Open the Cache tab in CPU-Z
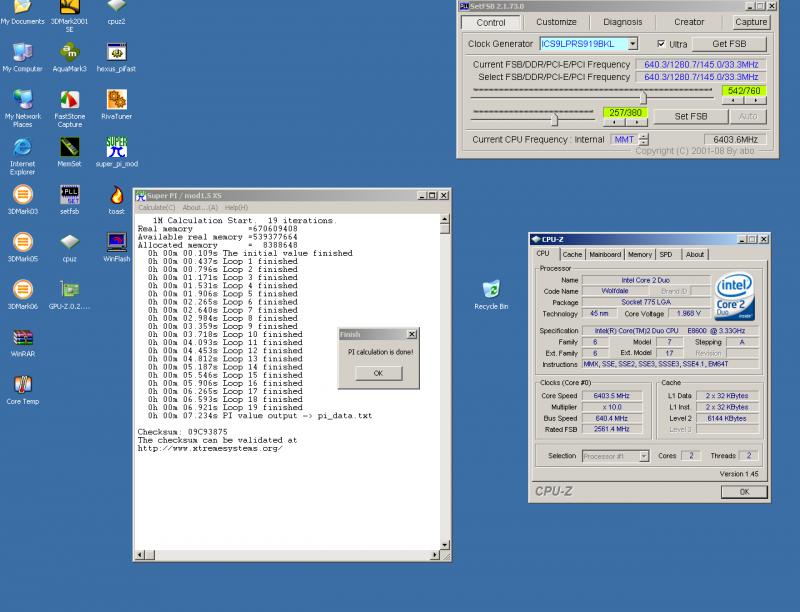This screenshot has width=800, height=612. 572,254
